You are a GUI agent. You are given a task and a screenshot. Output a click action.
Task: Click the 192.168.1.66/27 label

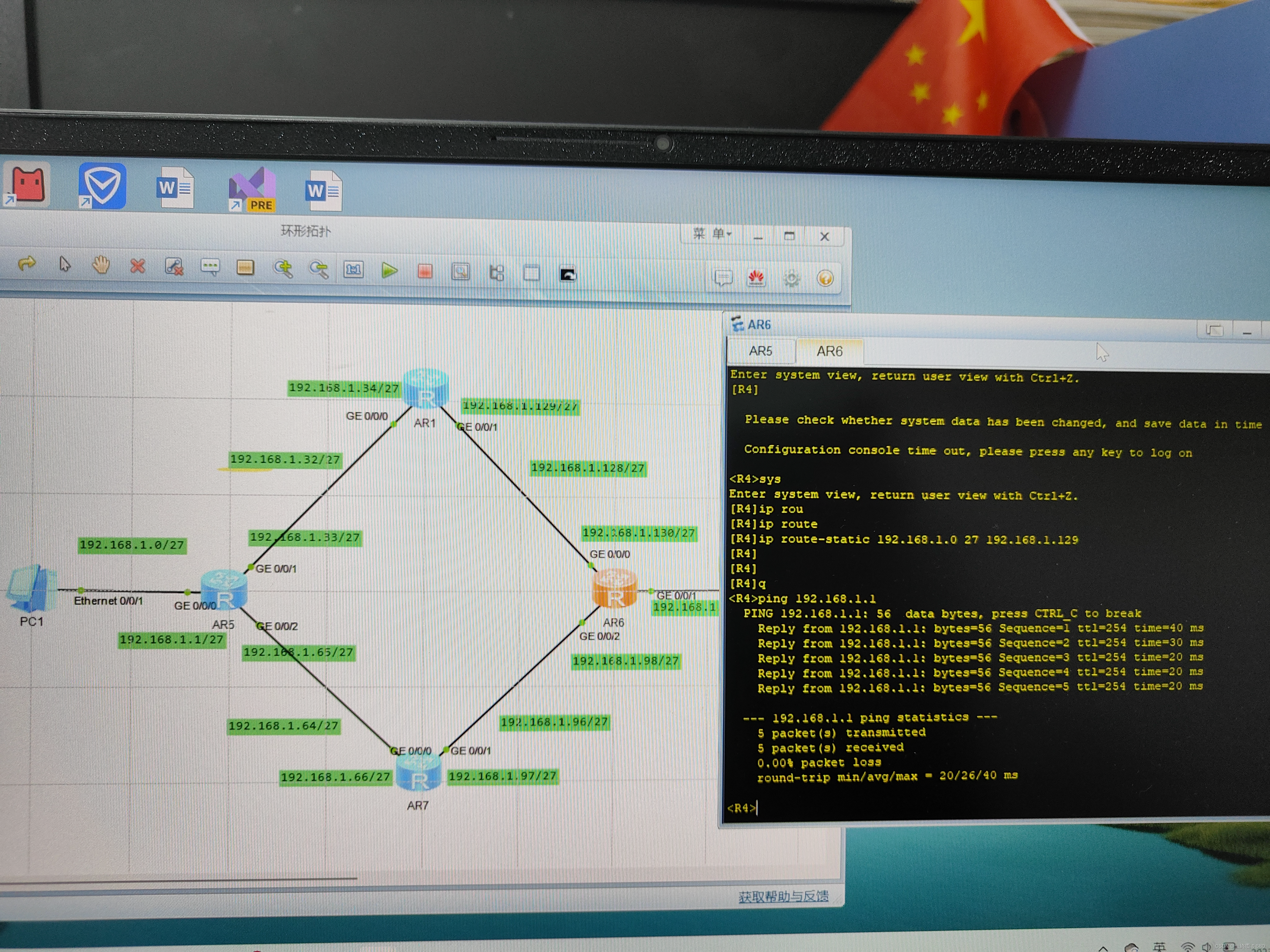point(335,777)
